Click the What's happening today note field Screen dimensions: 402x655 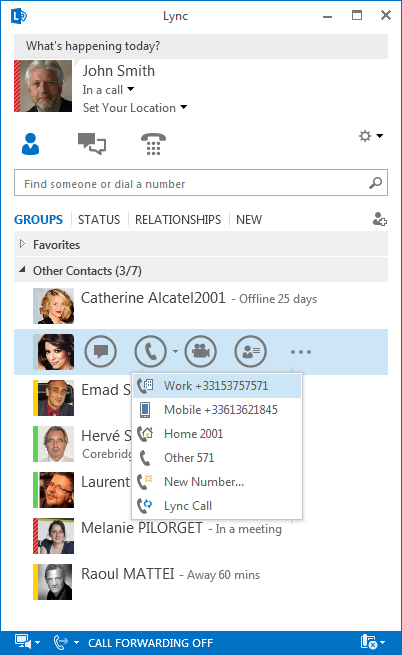(201, 46)
